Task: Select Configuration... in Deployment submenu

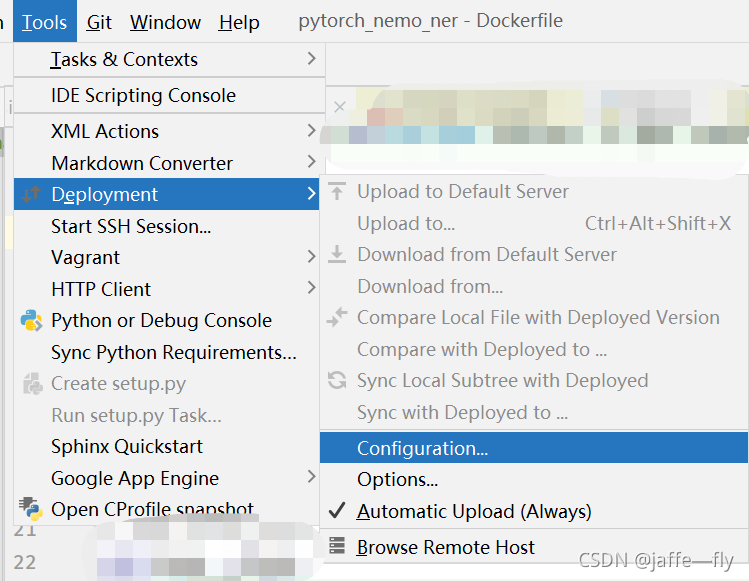Action: tap(422, 449)
